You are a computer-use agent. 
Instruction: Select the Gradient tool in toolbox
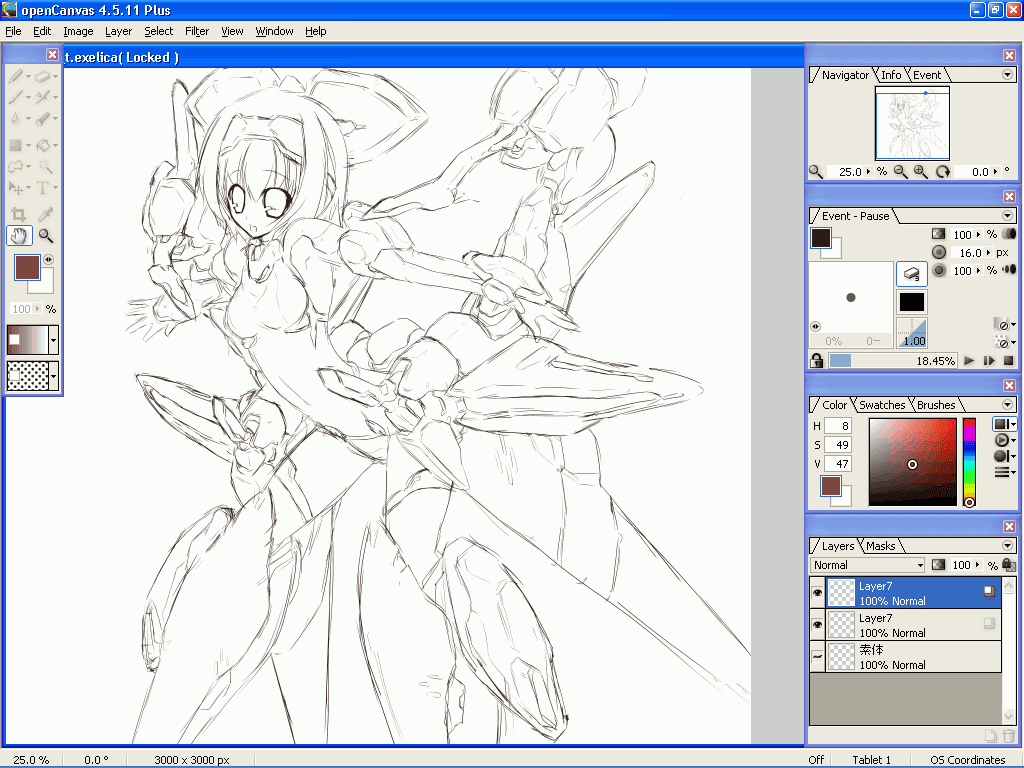(x=16, y=145)
